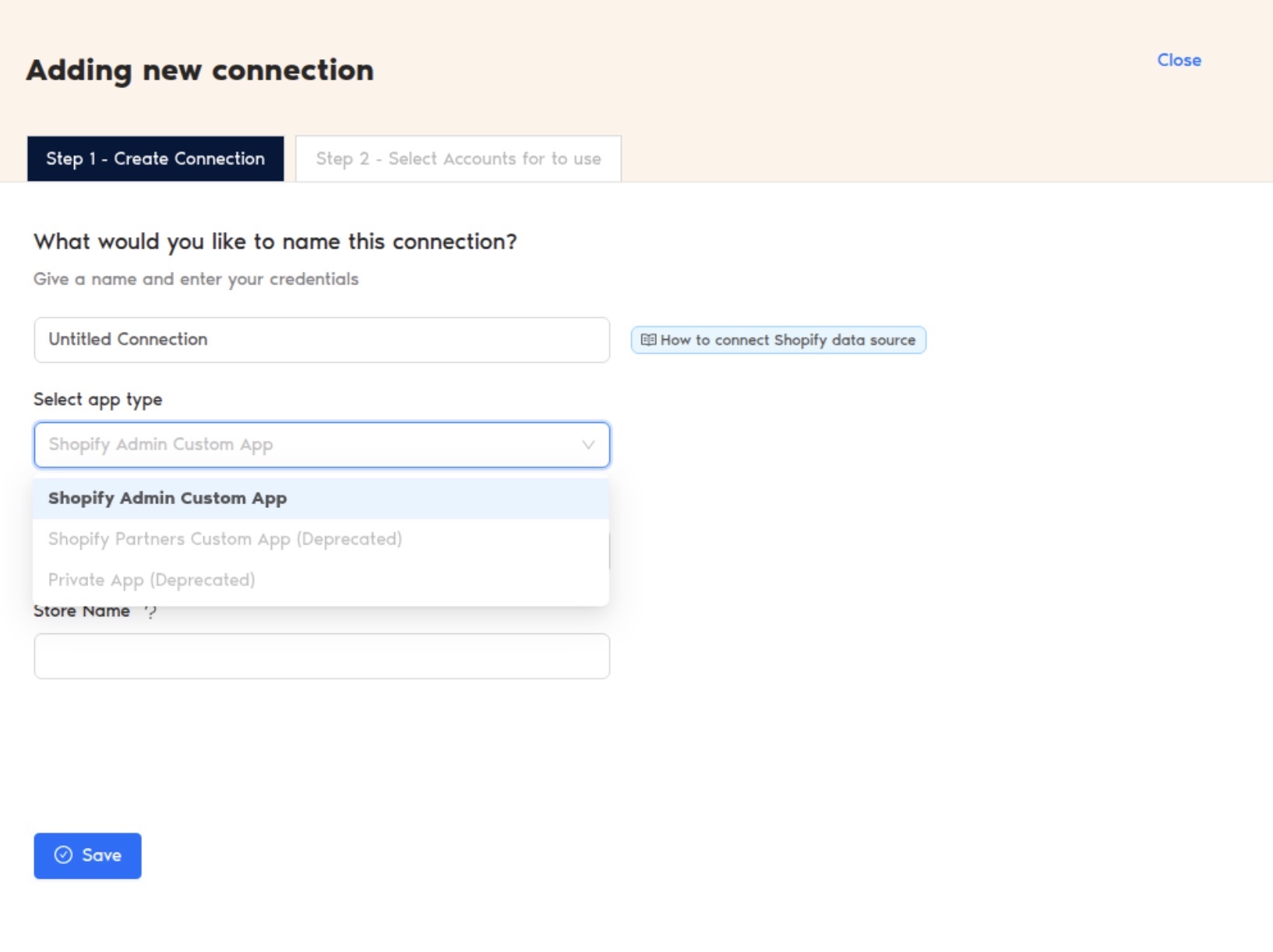Image resolution: width=1273 pixels, height=952 pixels.
Task: Click the Store Name field label
Action: [x=82, y=612]
